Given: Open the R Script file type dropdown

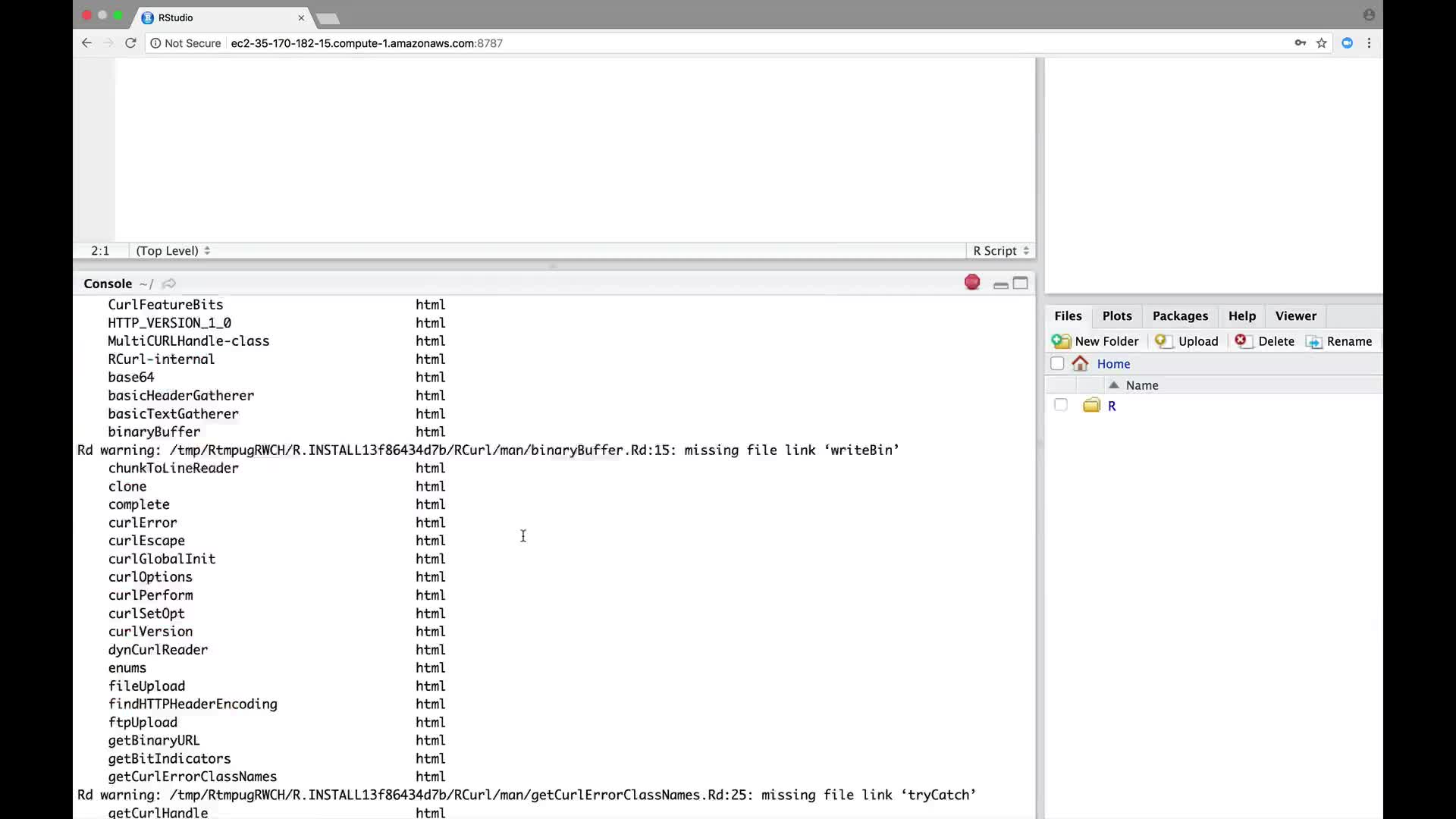Looking at the screenshot, I should coord(1000,251).
